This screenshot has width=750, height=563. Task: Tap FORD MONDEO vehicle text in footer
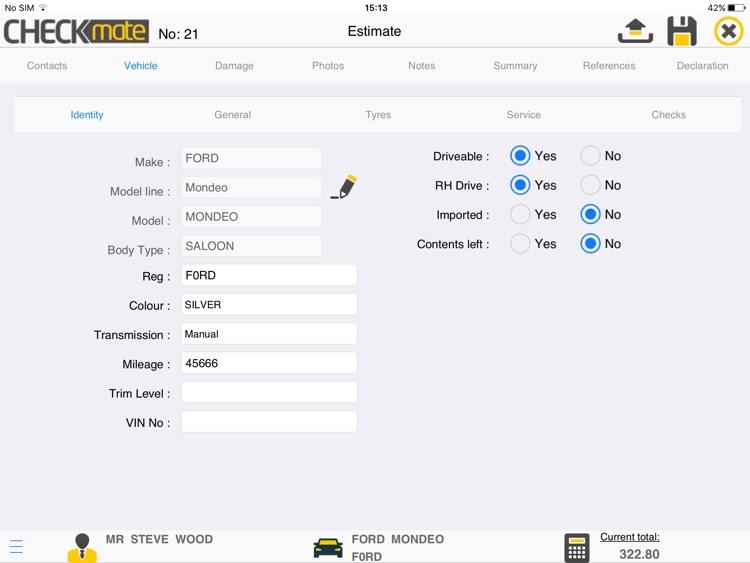(x=398, y=539)
